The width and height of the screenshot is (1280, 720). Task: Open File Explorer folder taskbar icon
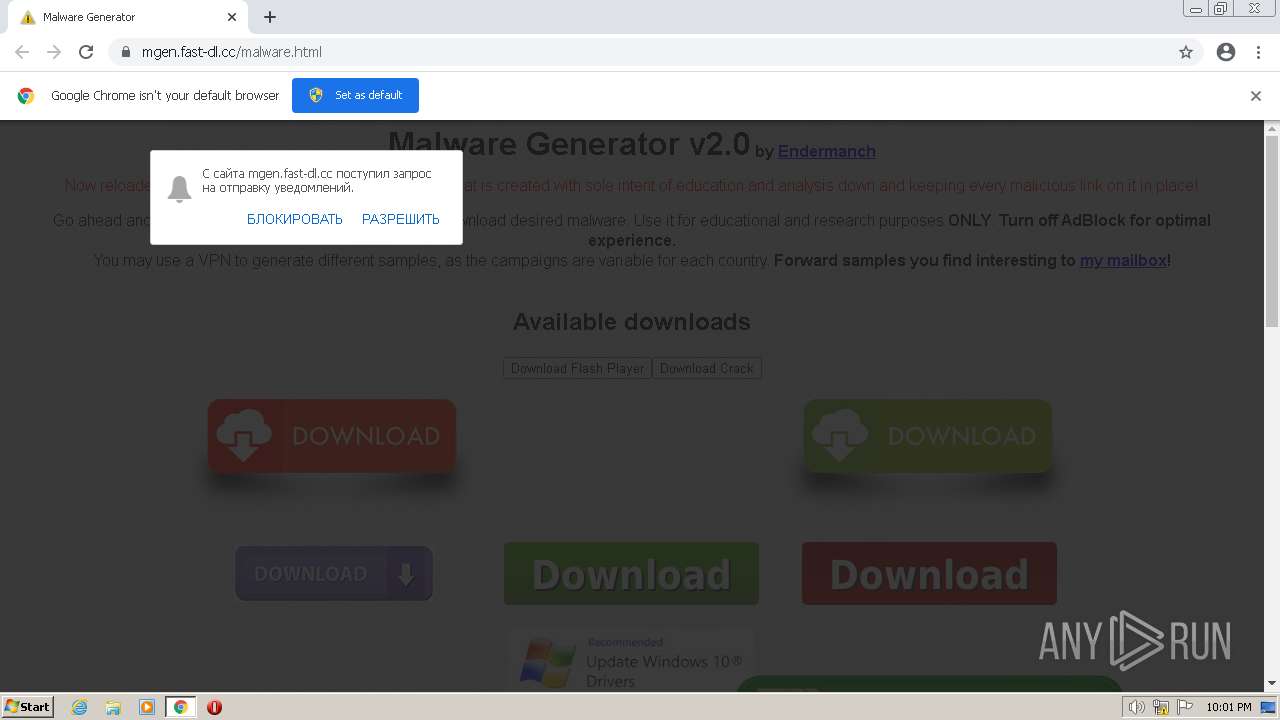(x=113, y=707)
